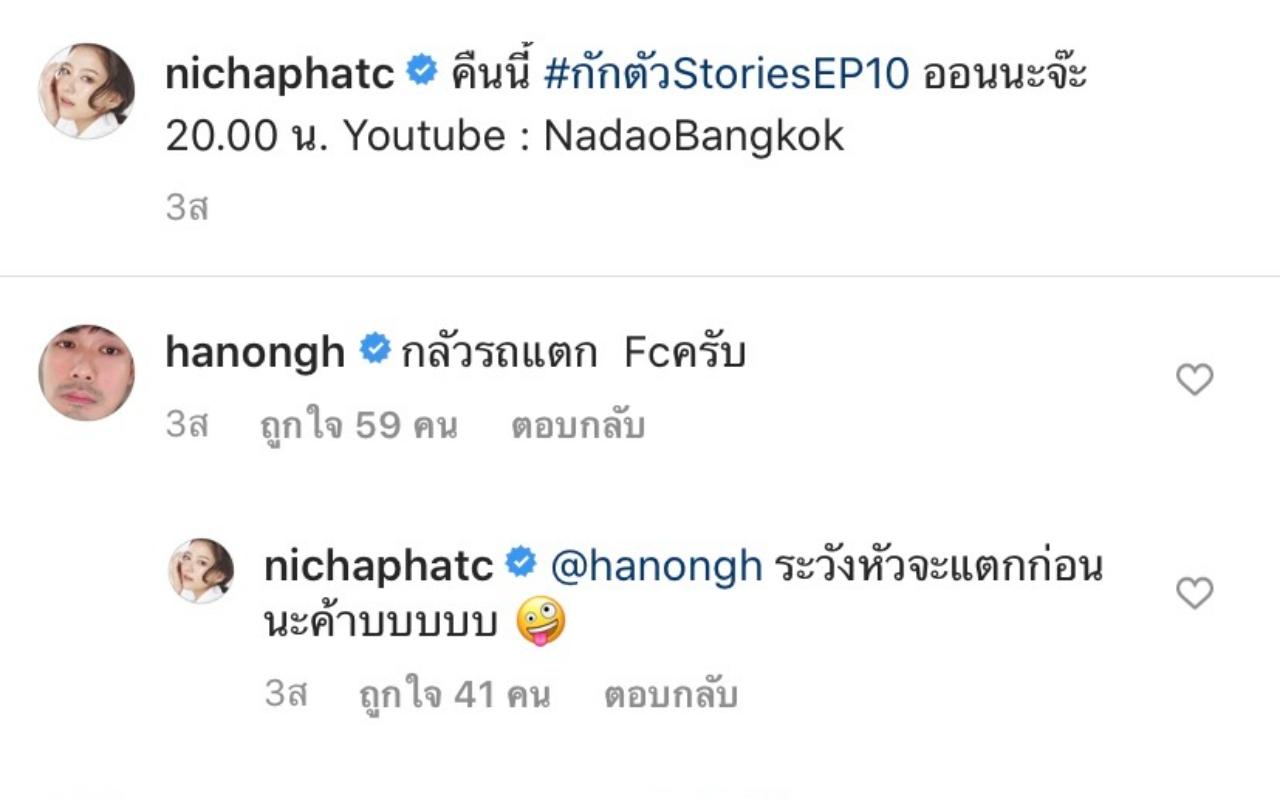The image size is (1280, 800).
Task: View the 41 likes (ถูกใจ 41 คน)
Action: click(454, 695)
